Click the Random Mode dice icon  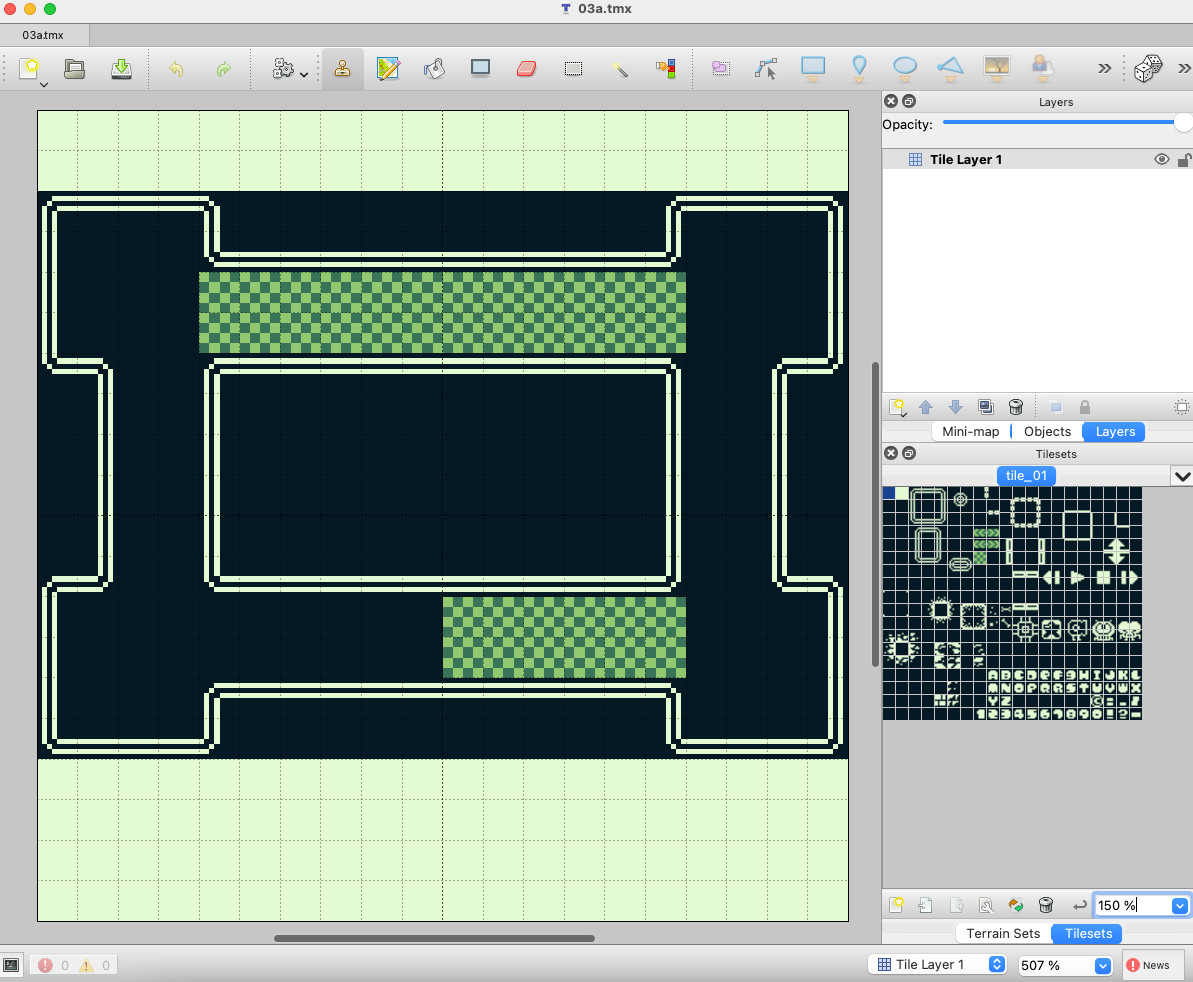pos(1147,69)
